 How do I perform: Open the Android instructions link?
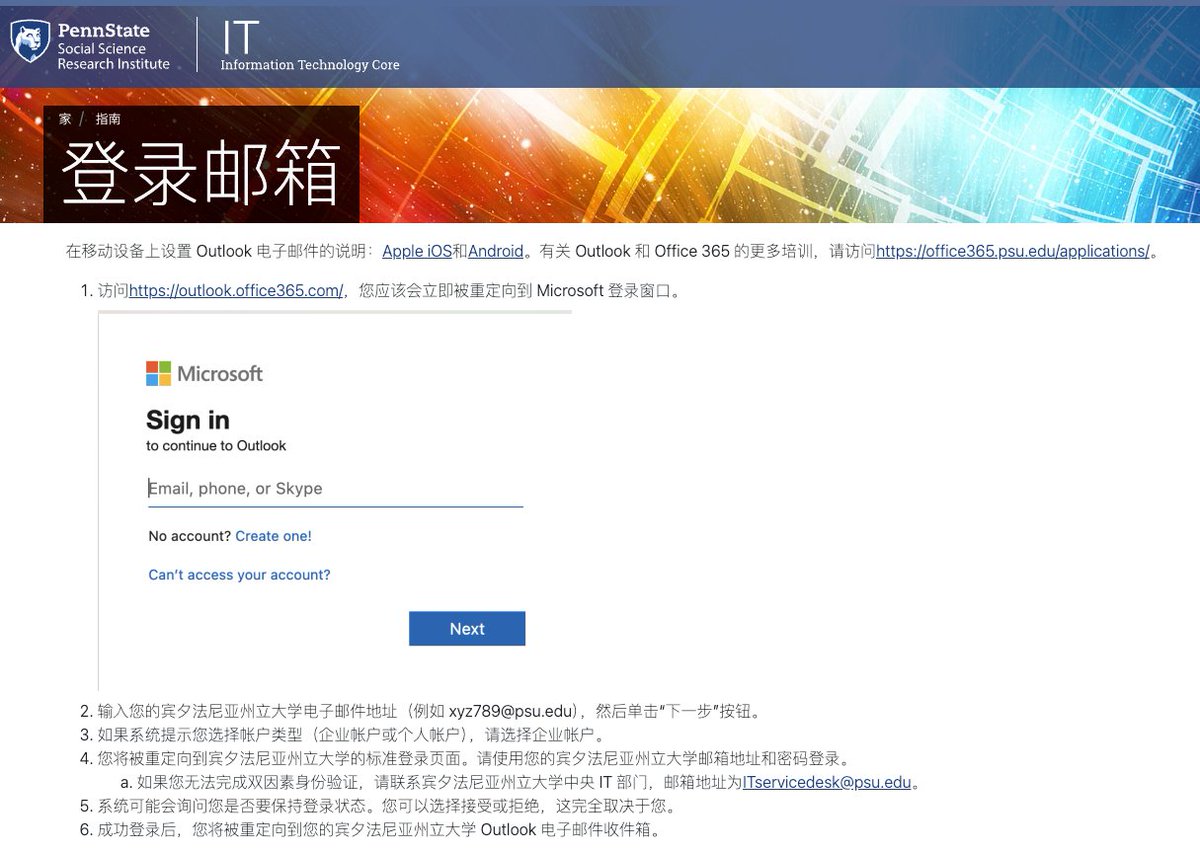point(496,251)
